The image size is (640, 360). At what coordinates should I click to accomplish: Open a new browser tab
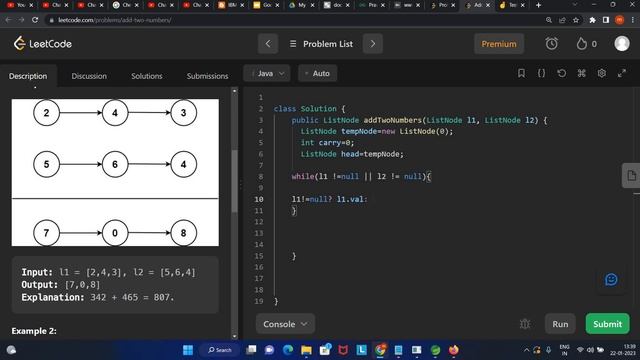538,5
